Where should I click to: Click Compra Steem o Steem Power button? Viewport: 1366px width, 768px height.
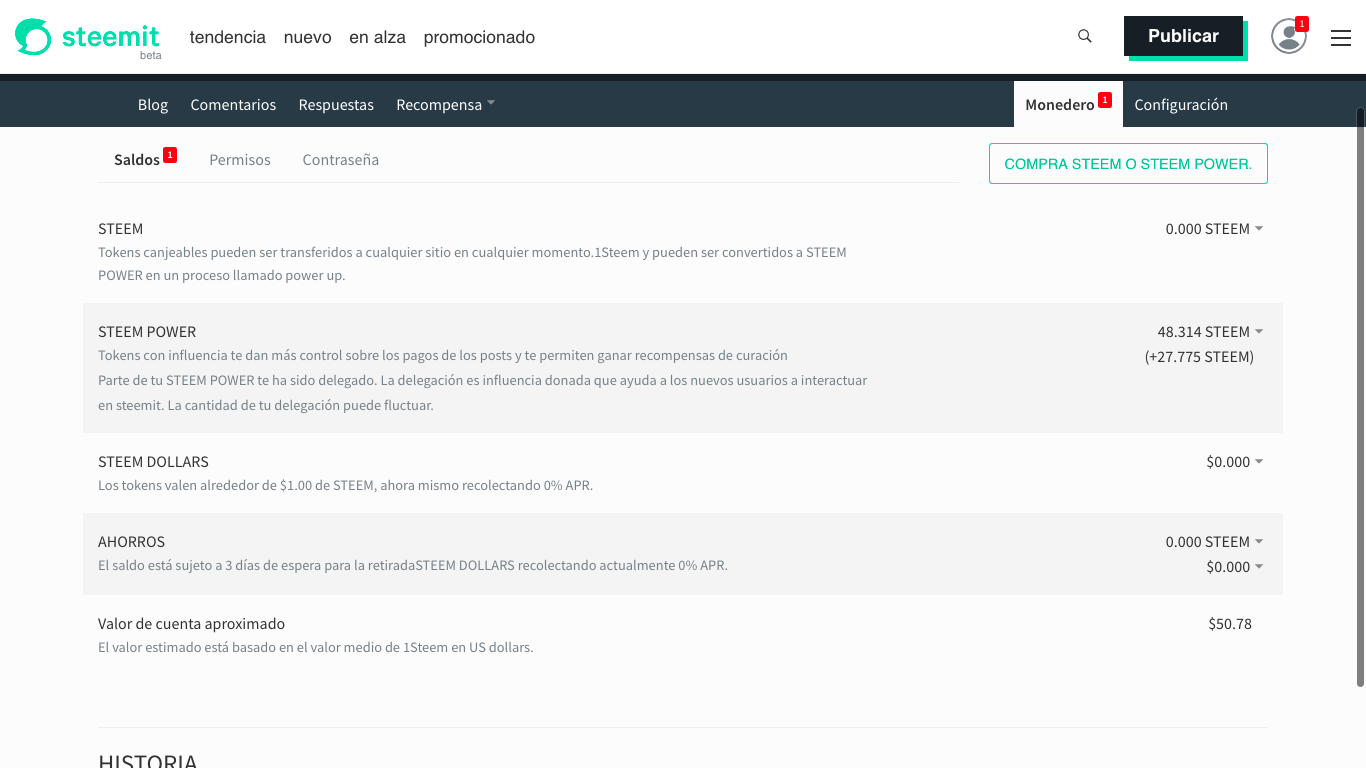click(x=1128, y=164)
